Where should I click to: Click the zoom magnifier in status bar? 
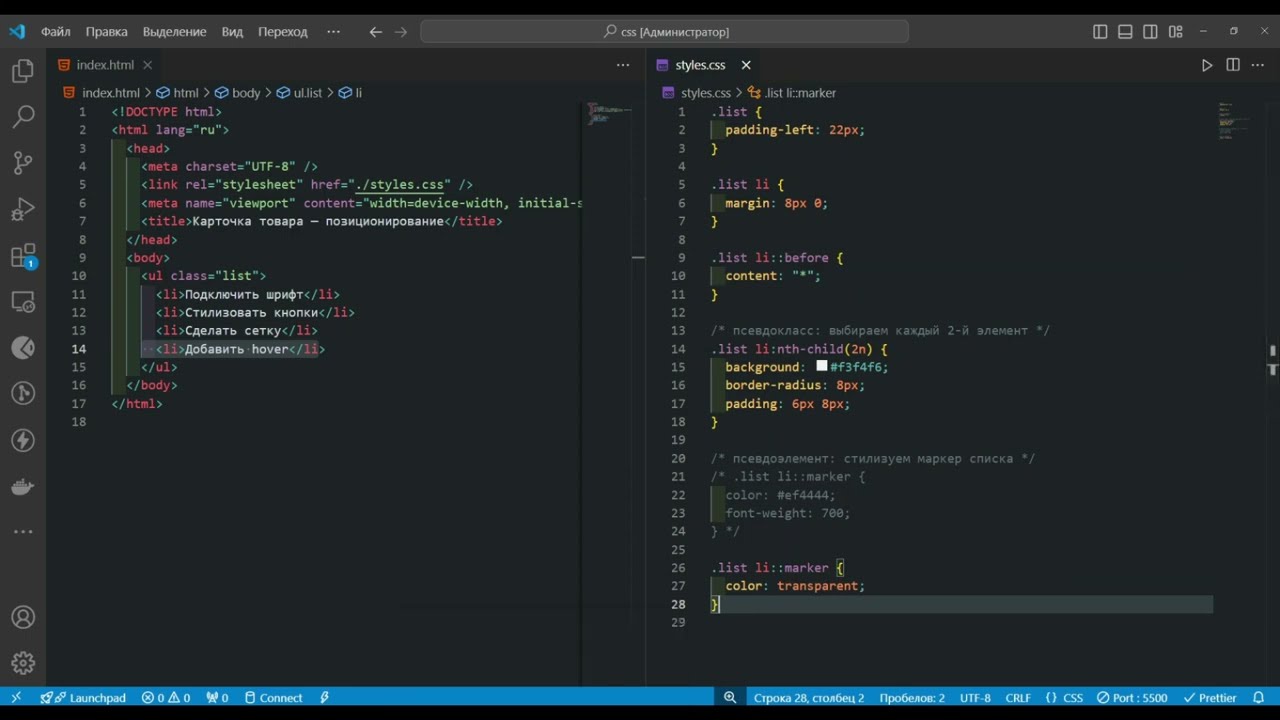(730, 698)
